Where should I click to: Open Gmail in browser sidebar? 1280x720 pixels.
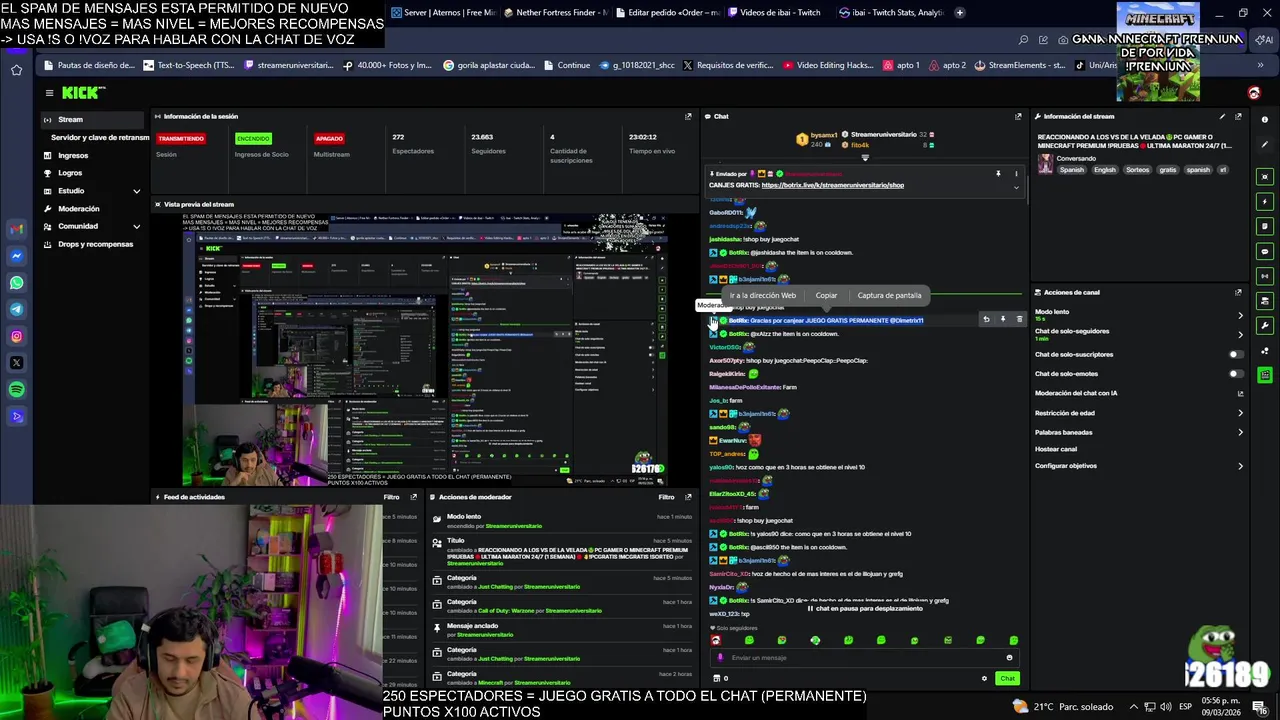click(x=16, y=229)
